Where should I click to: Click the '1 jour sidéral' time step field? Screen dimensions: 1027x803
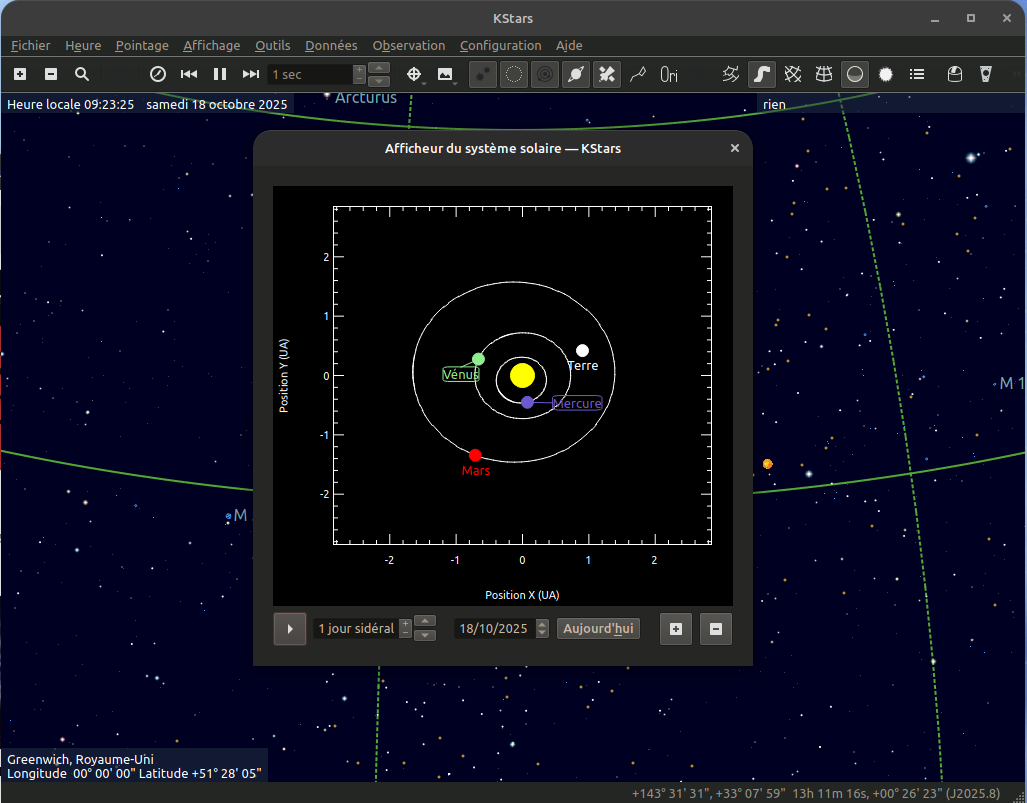point(355,629)
